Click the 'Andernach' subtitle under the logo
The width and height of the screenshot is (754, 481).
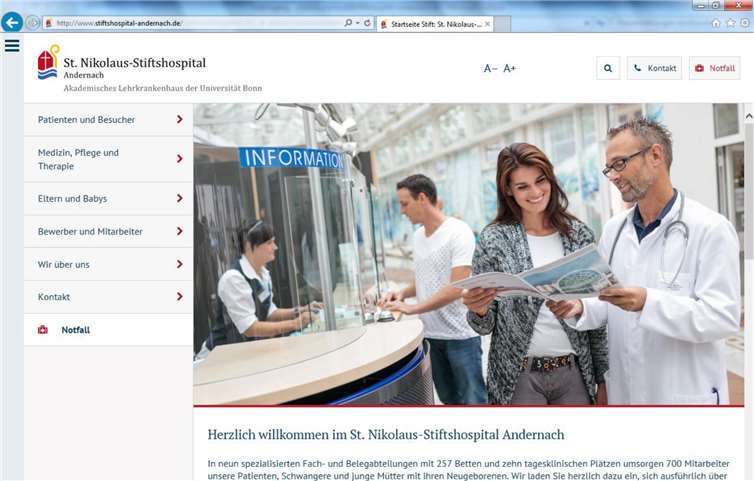click(84, 75)
